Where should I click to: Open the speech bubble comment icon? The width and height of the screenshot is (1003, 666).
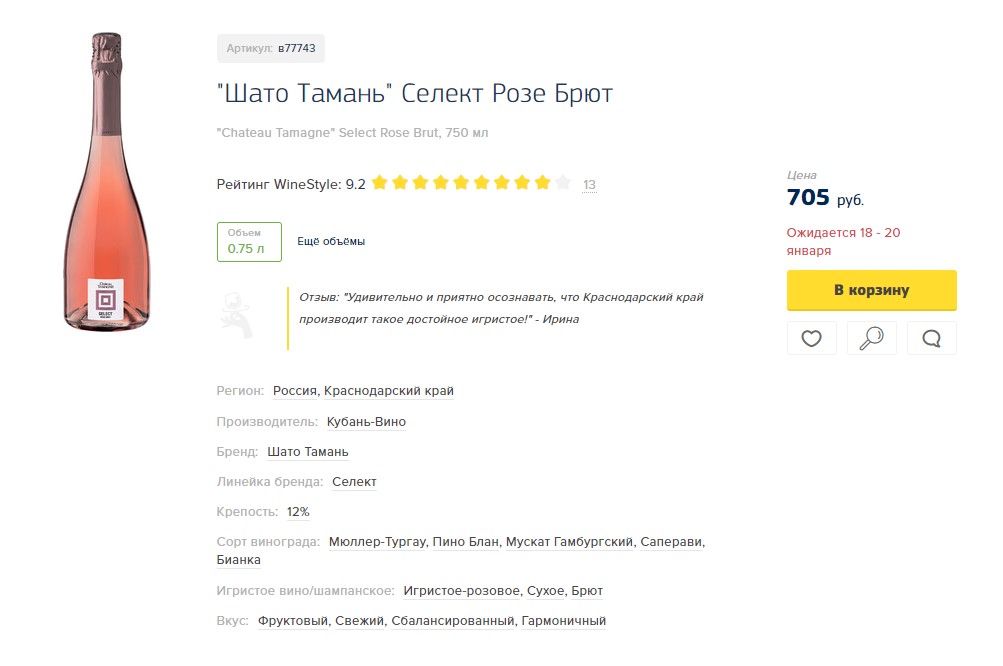(x=931, y=339)
